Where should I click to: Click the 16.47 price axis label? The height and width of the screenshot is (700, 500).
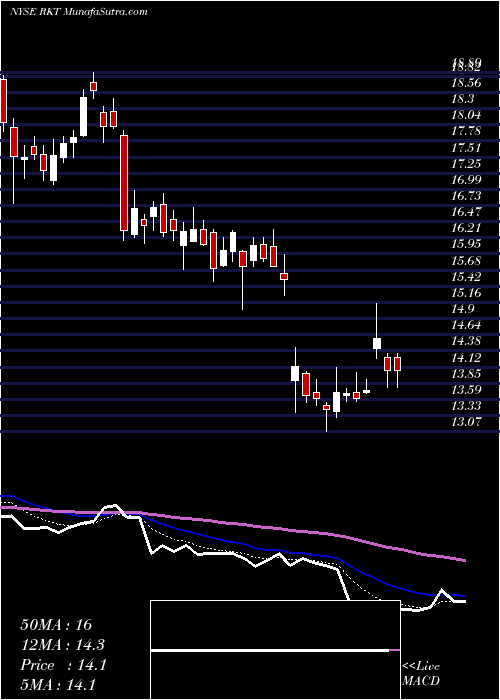(467, 212)
